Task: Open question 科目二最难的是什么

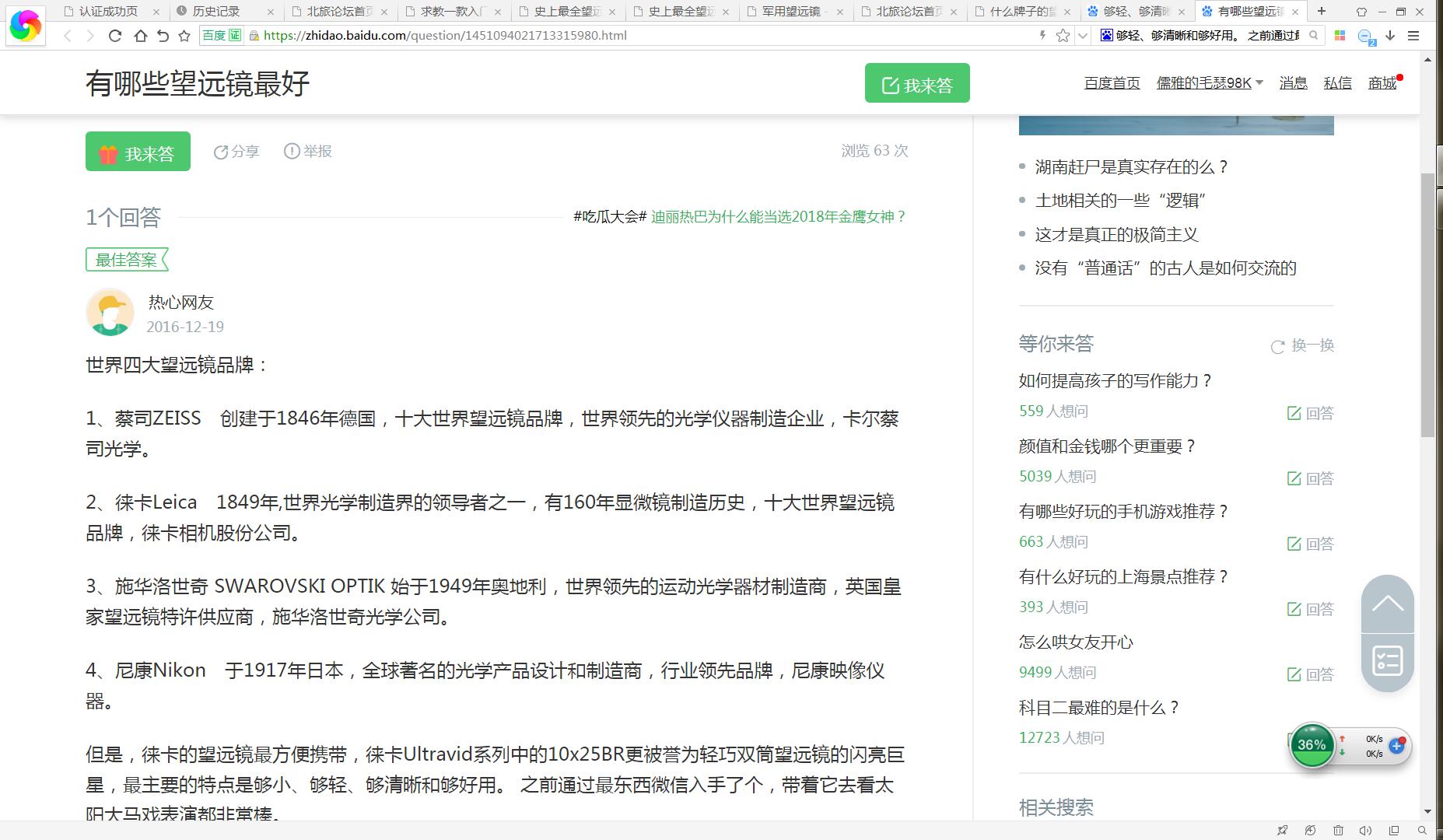Action: (x=1099, y=708)
